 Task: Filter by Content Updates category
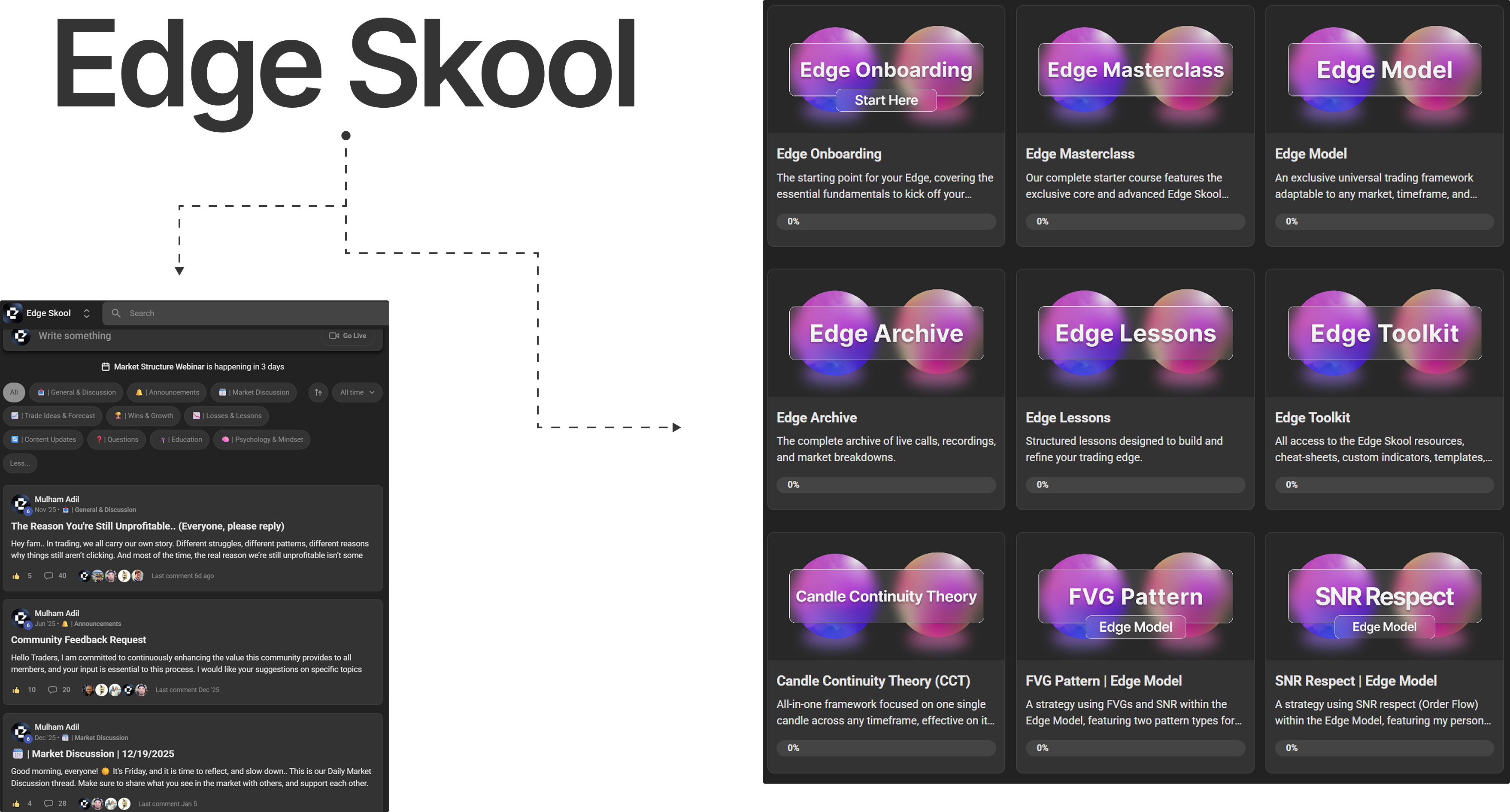(x=43, y=439)
